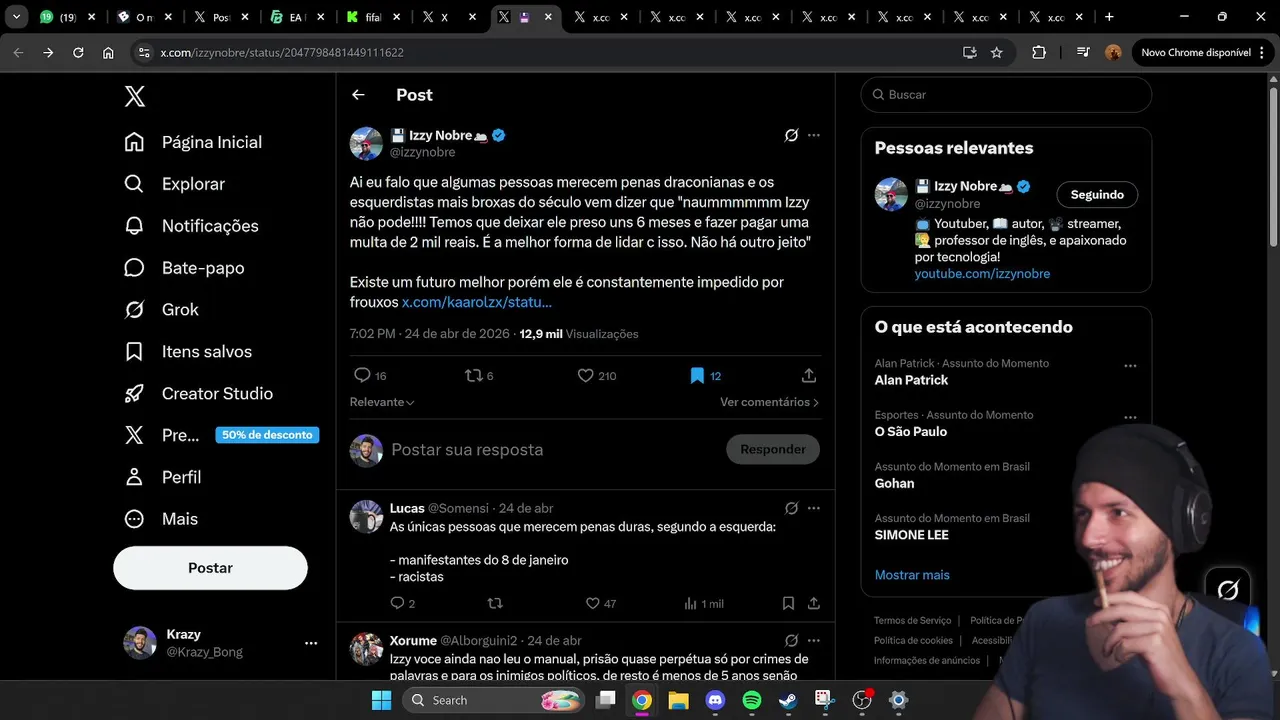The image size is (1280, 720).
Task: Open the Gohan trending topic
Action: click(x=894, y=484)
